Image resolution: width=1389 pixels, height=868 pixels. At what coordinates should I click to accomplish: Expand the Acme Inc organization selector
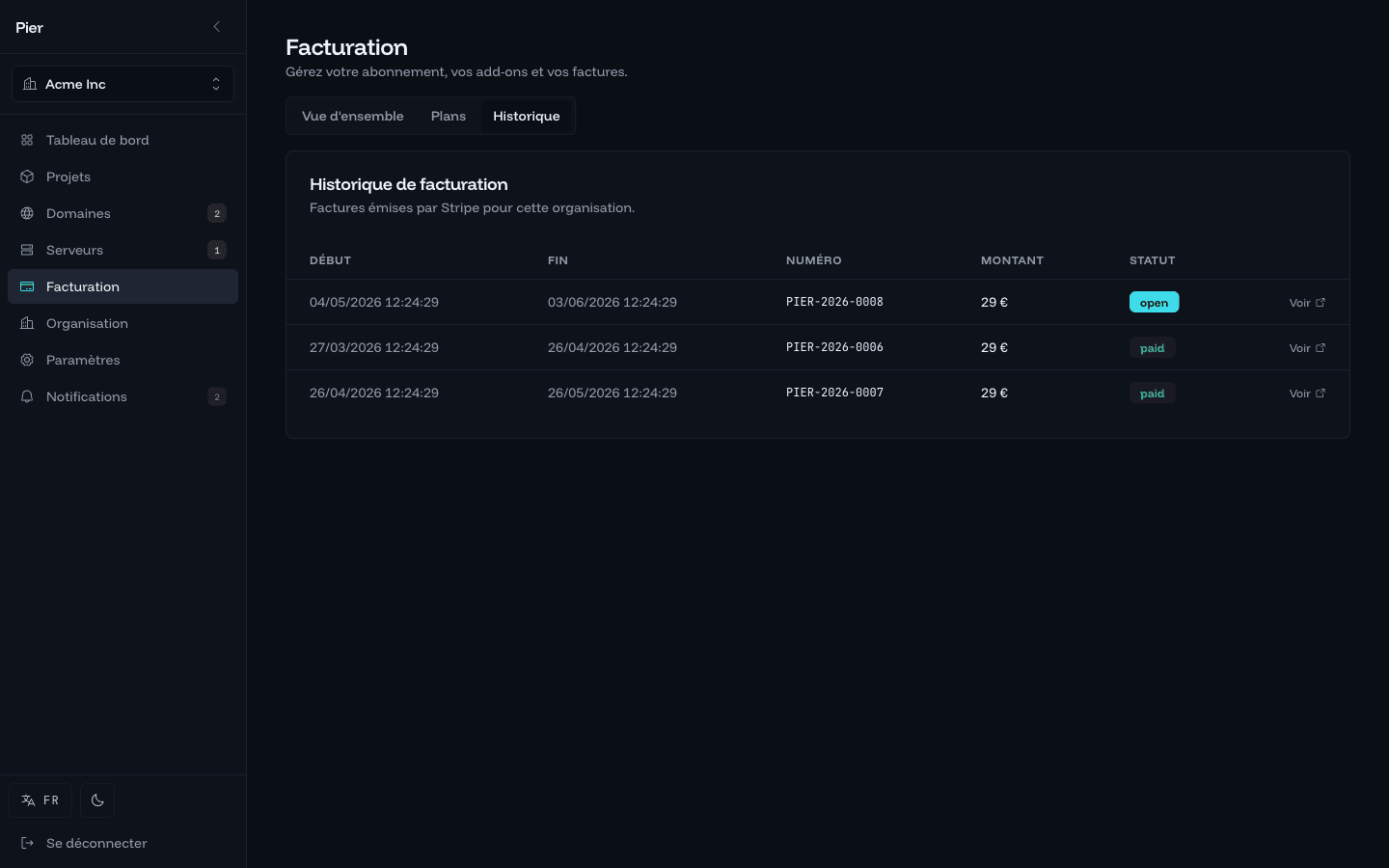(123, 84)
